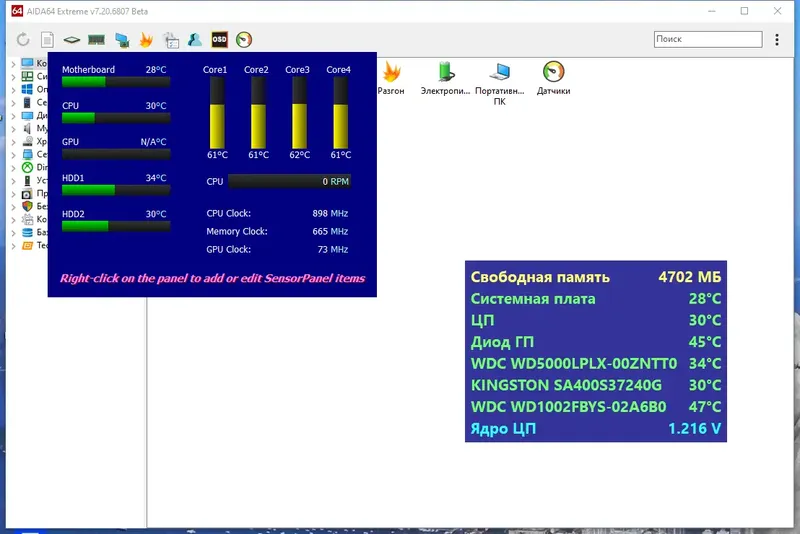Click the HDD2 temperature bar
The image size is (800, 534).
click(116, 226)
